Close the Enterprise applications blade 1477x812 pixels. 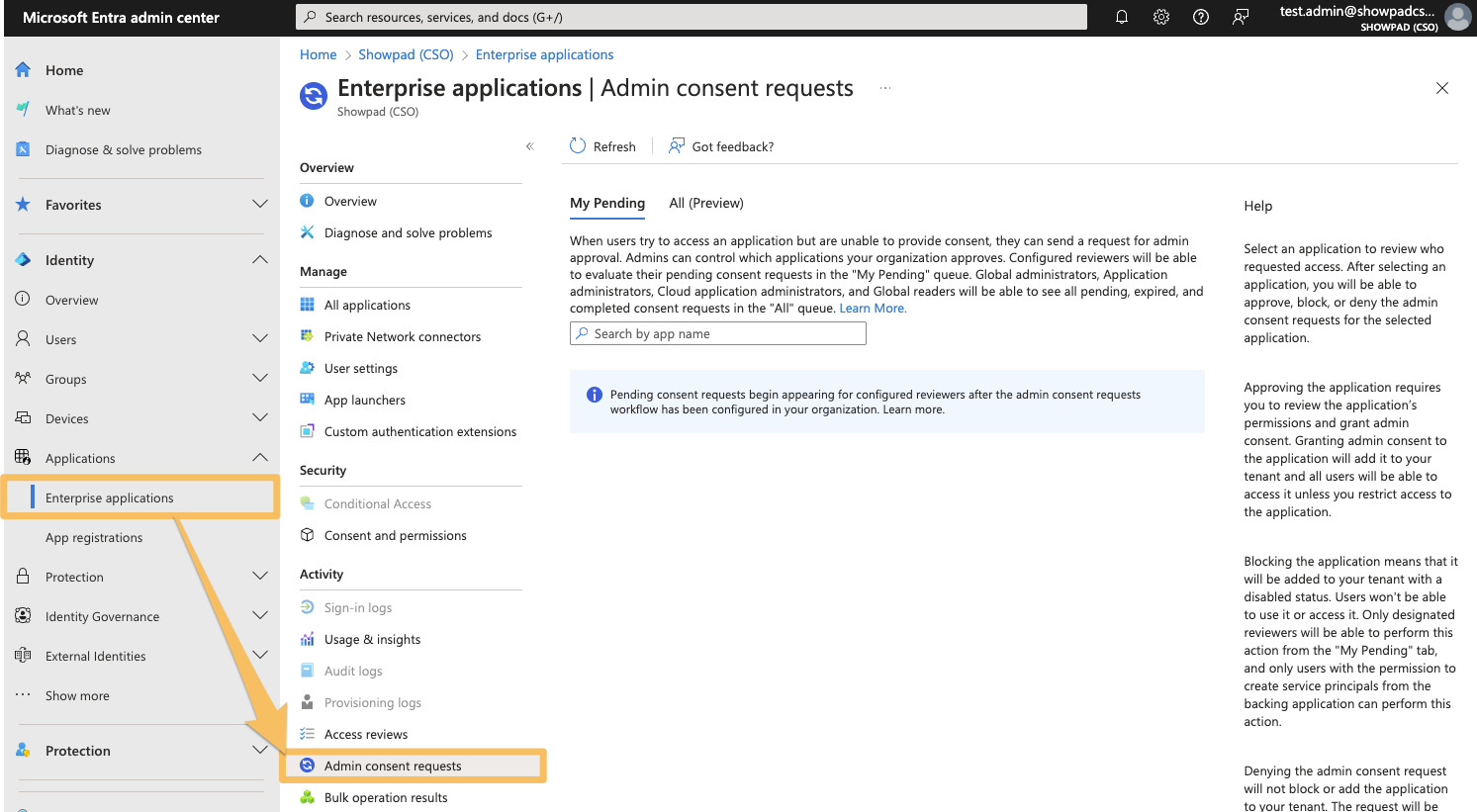[x=1442, y=88]
